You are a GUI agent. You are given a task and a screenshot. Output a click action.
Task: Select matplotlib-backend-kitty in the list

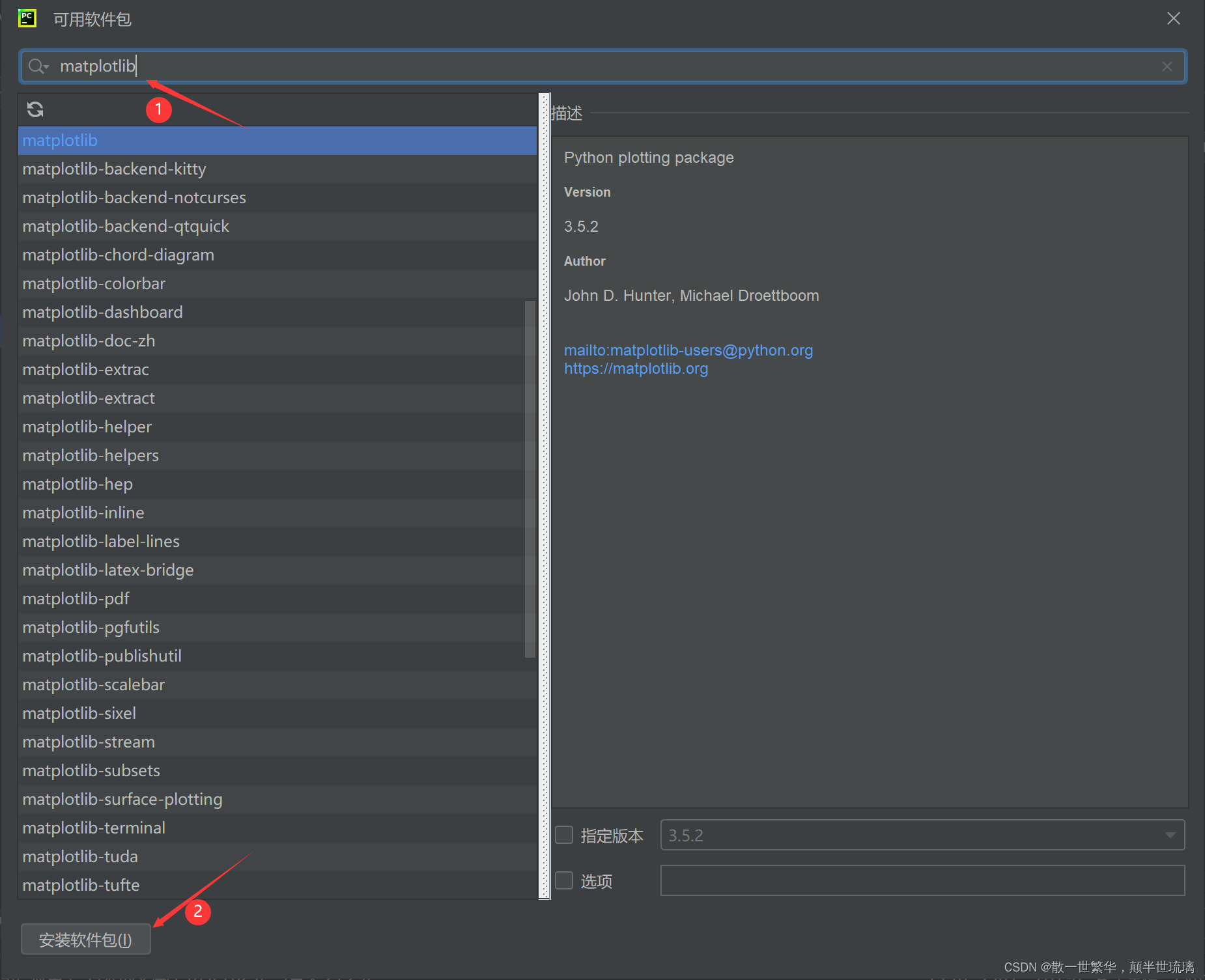[x=277, y=169]
